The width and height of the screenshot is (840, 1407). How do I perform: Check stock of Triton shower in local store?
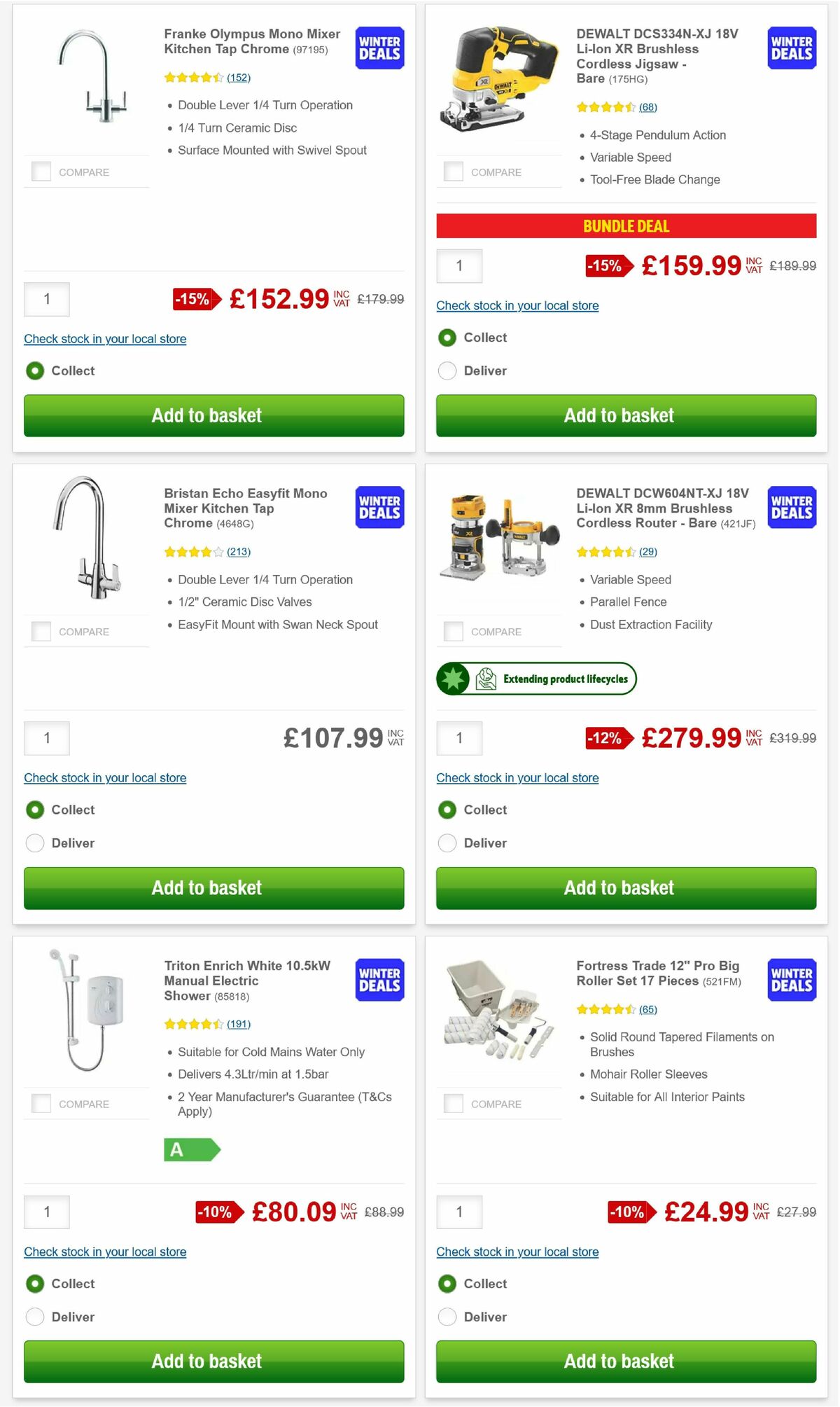pos(105,1252)
